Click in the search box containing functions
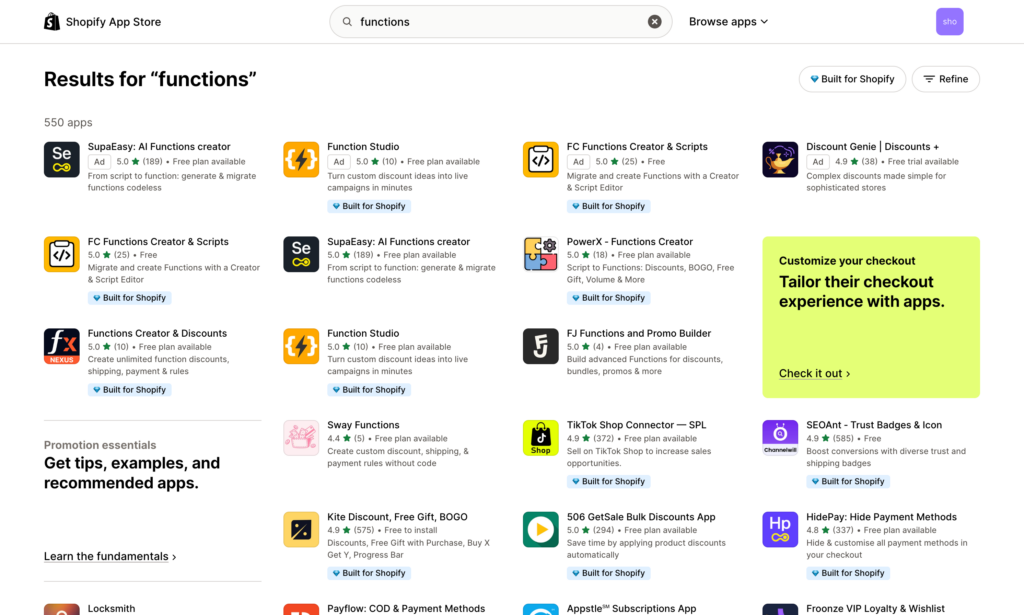Image resolution: width=1024 pixels, height=615 pixels. tap(500, 22)
